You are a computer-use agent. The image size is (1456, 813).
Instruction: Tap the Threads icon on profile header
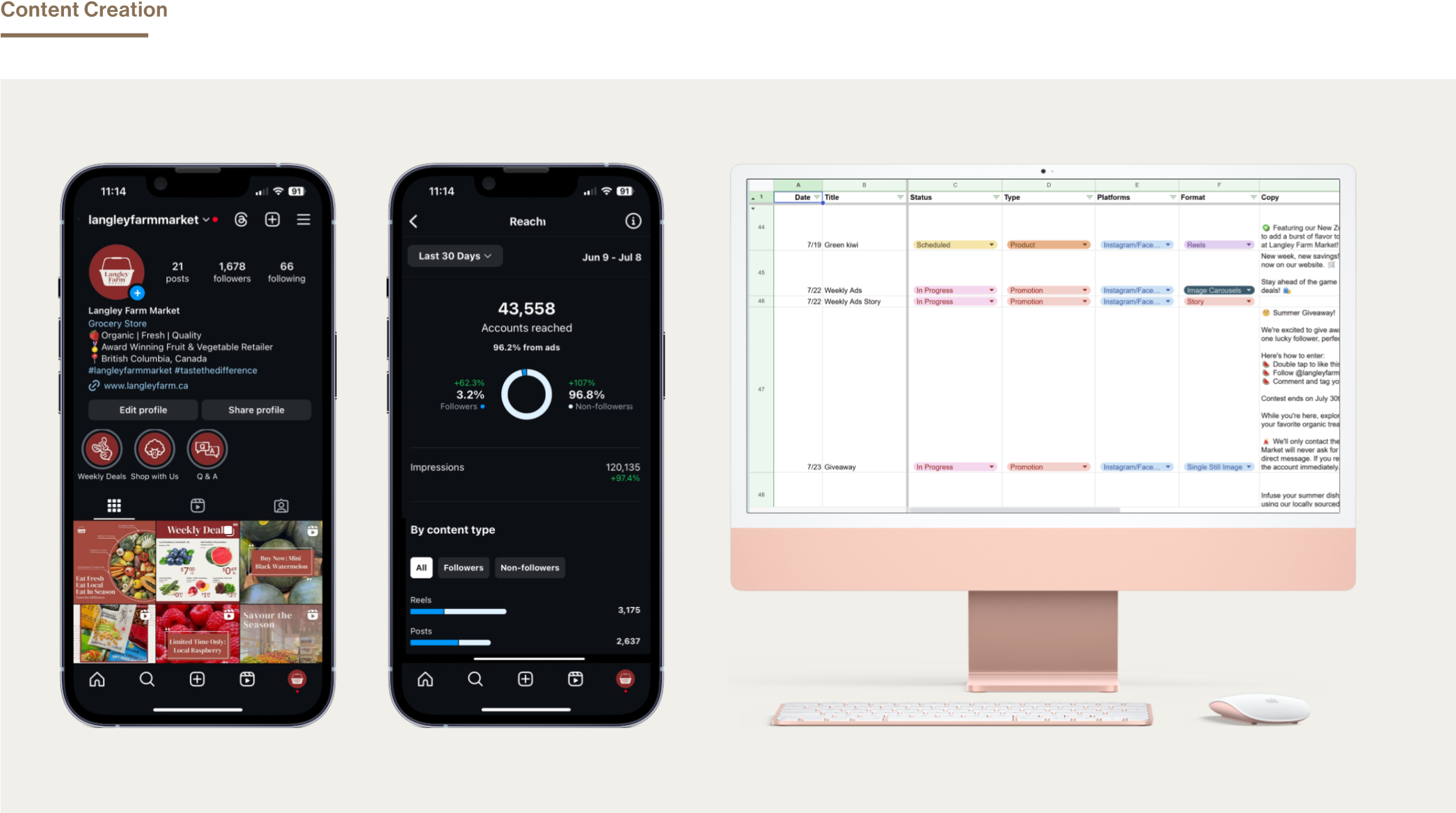[241, 218]
